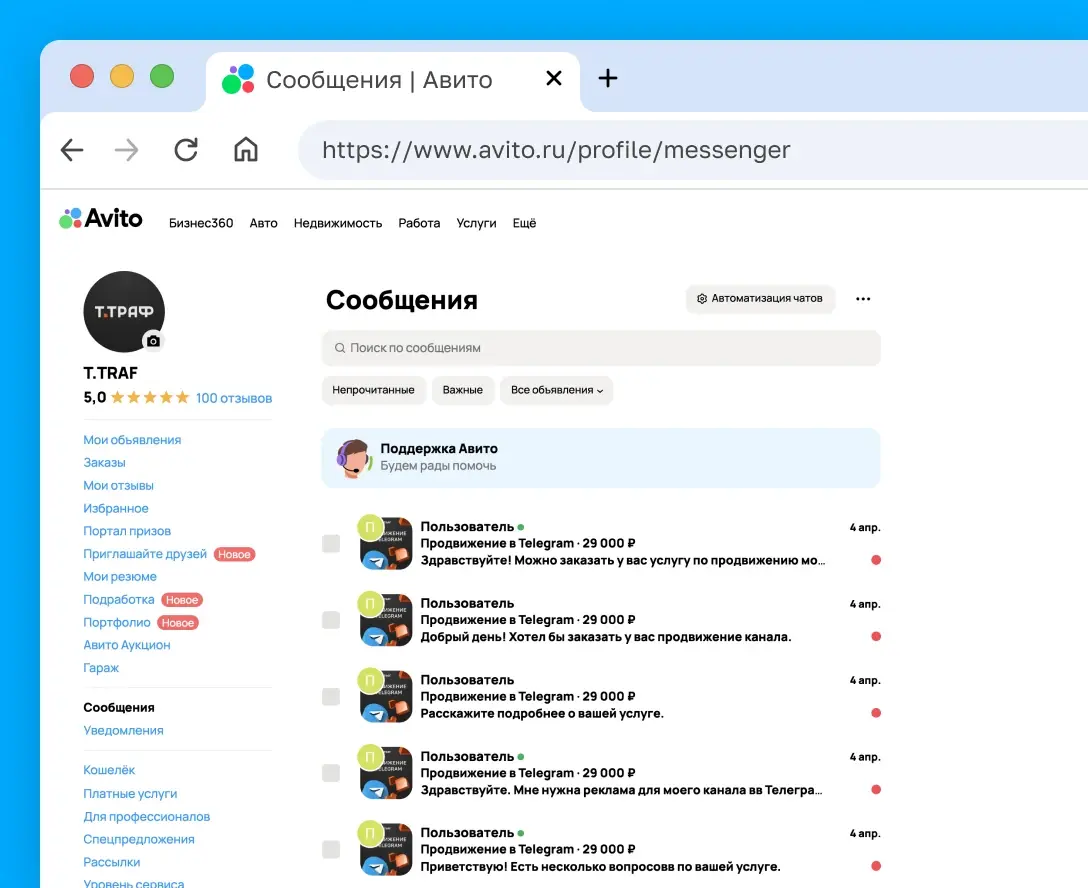Open Для профессионалов link

point(146,817)
